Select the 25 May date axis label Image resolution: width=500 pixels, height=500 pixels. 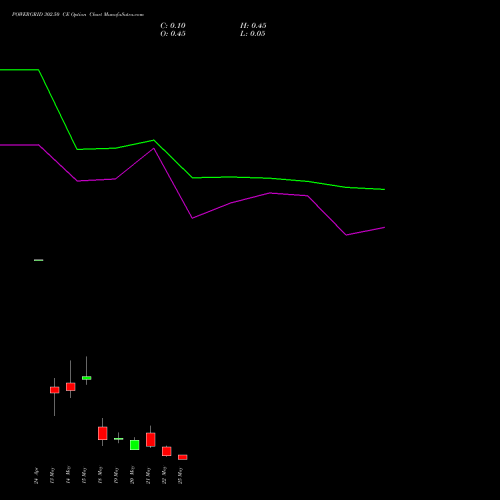[x=180, y=475]
